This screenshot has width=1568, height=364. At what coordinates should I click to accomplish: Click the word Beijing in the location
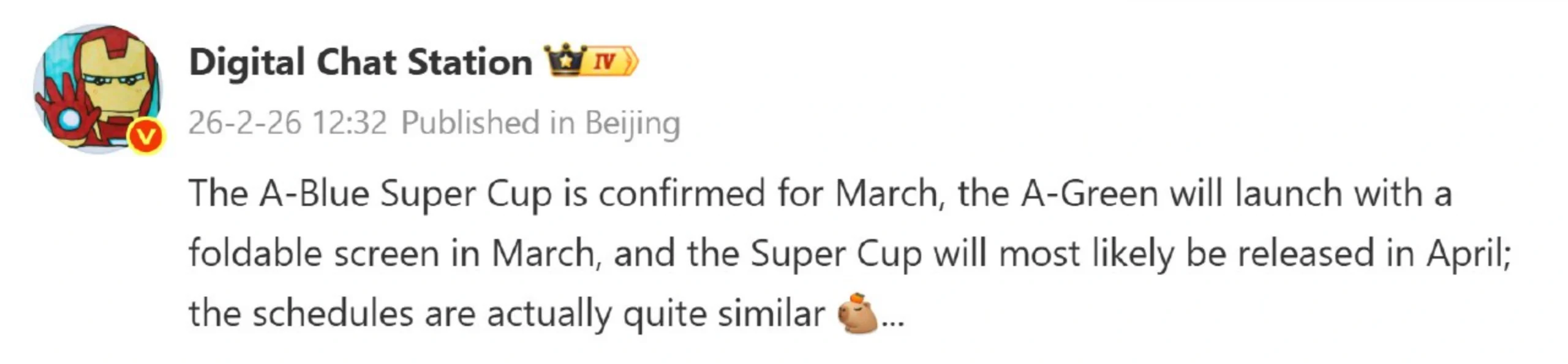[x=632, y=123]
